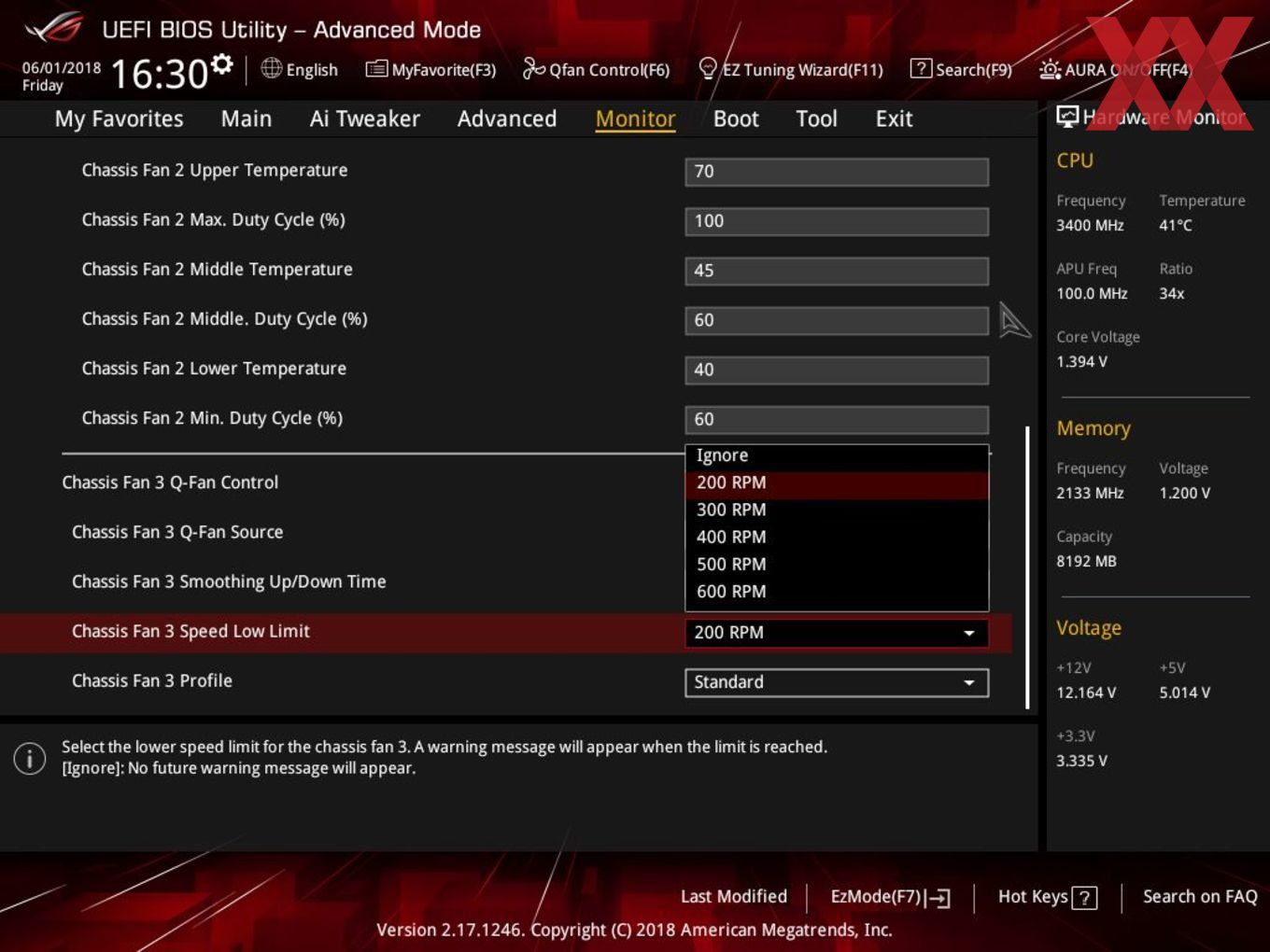
Task: Open the Boot tab
Action: (736, 119)
